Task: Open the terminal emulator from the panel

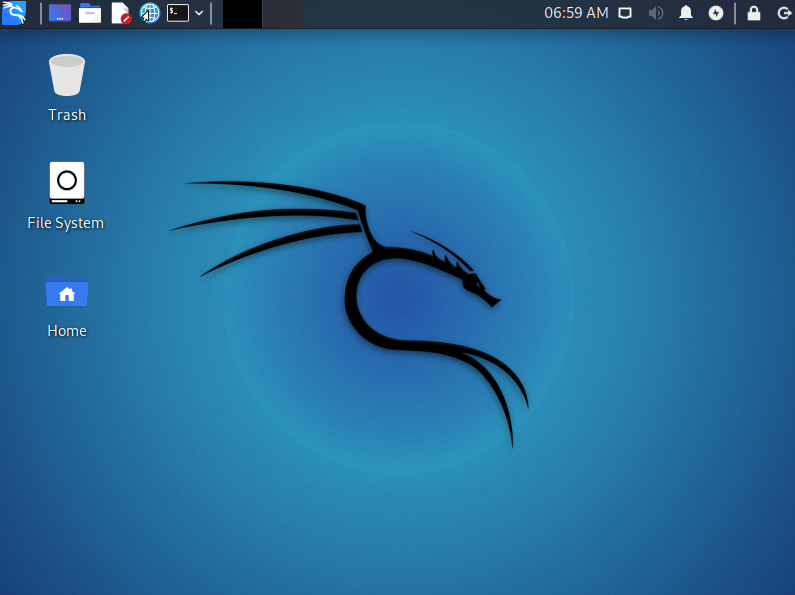Action: (x=178, y=13)
